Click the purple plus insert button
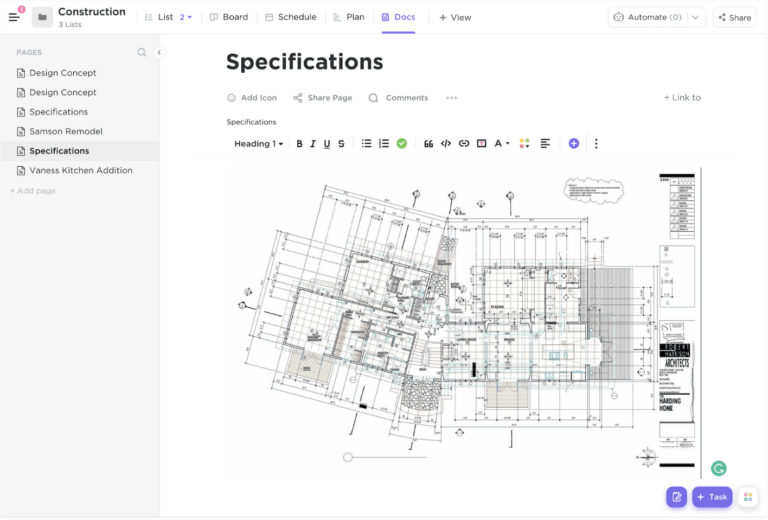The width and height of the screenshot is (768, 520). pyautogui.click(x=574, y=144)
